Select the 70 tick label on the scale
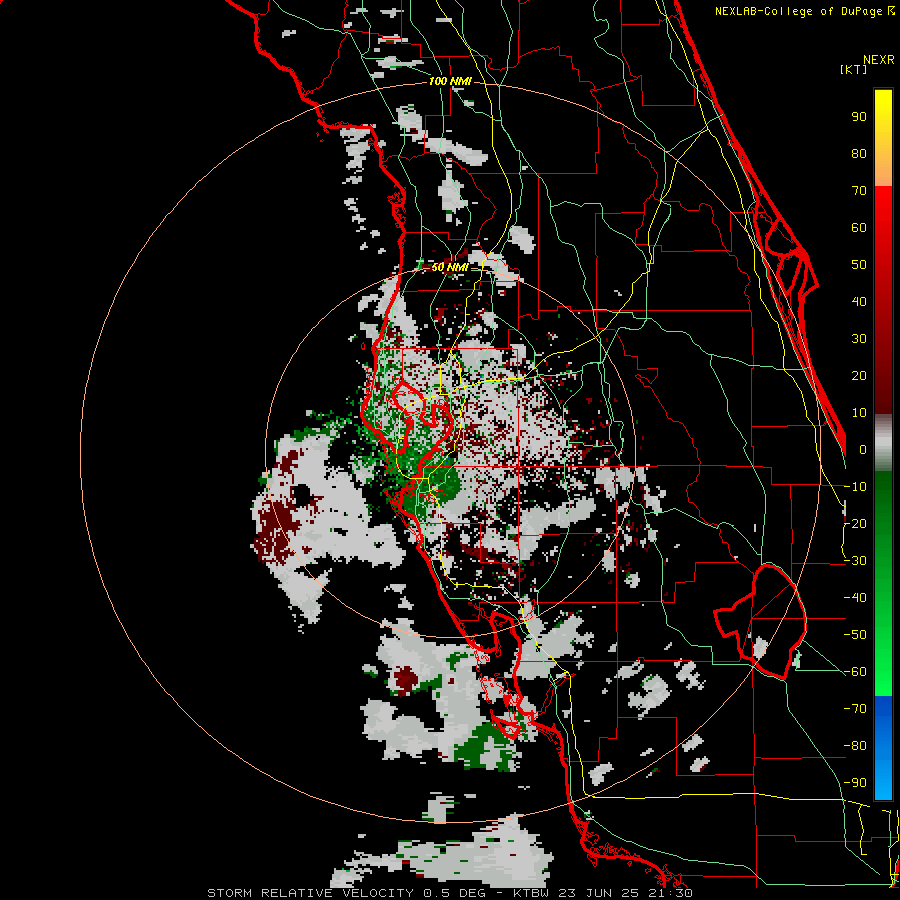900x900 pixels. pyautogui.click(x=859, y=191)
